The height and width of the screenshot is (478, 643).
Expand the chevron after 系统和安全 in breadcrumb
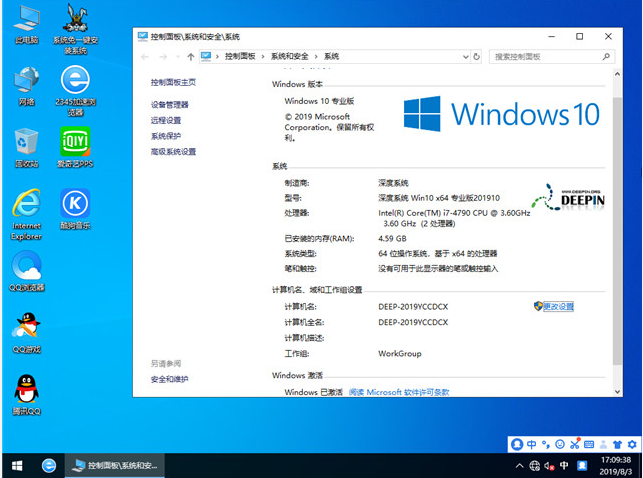pos(317,56)
